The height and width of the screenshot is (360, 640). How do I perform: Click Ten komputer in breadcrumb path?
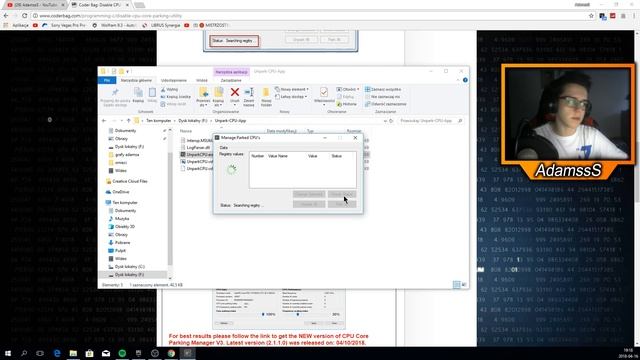coord(159,121)
